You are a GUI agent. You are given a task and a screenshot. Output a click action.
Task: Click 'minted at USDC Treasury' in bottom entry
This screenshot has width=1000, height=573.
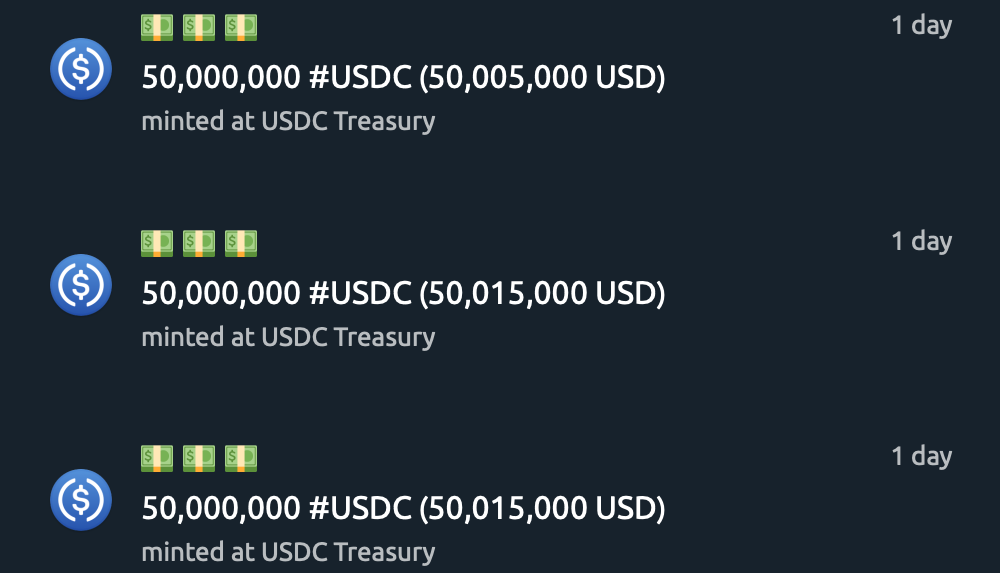tap(288, 552)
